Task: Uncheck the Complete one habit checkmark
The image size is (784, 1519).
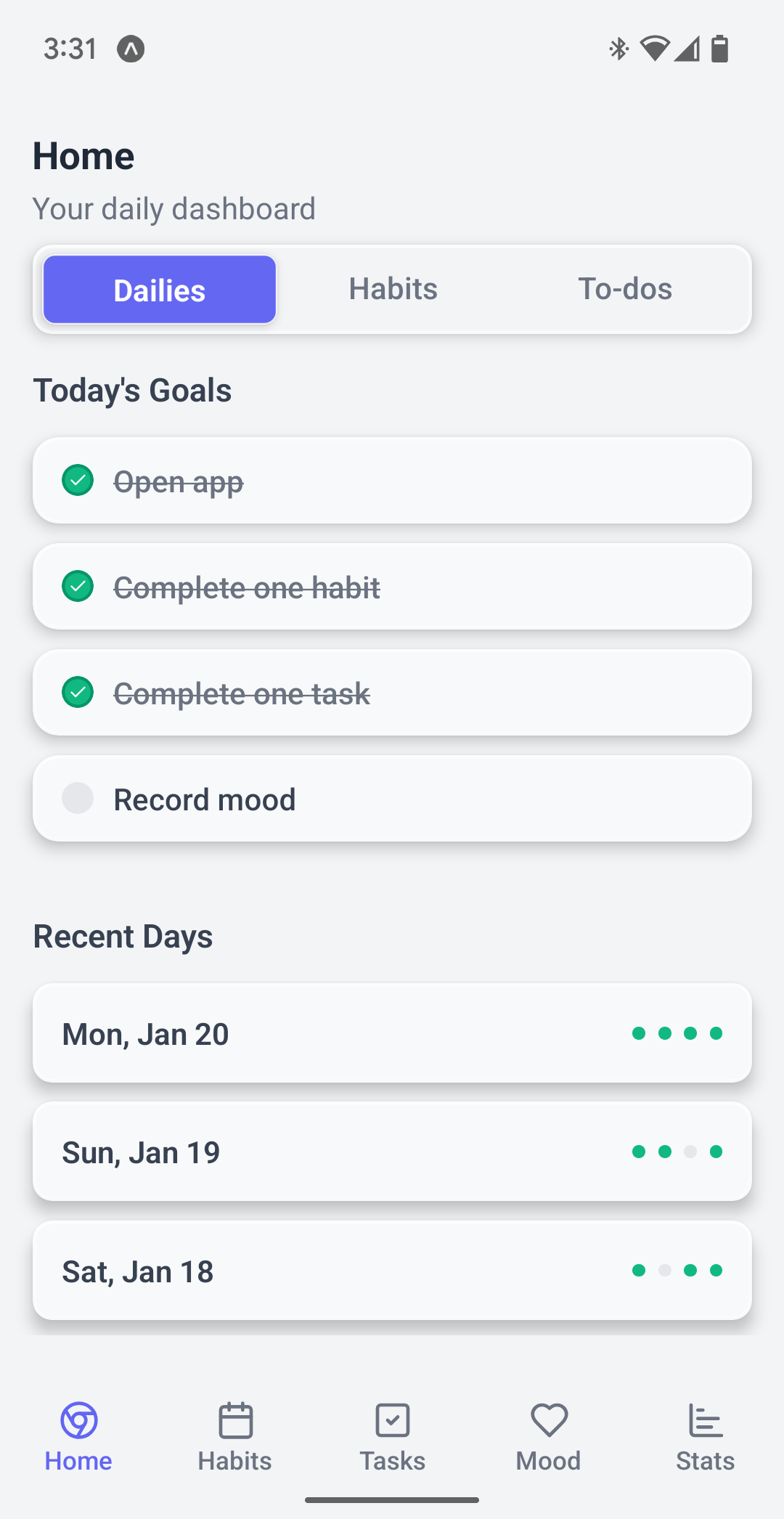Action: click(x=78, y=586)
